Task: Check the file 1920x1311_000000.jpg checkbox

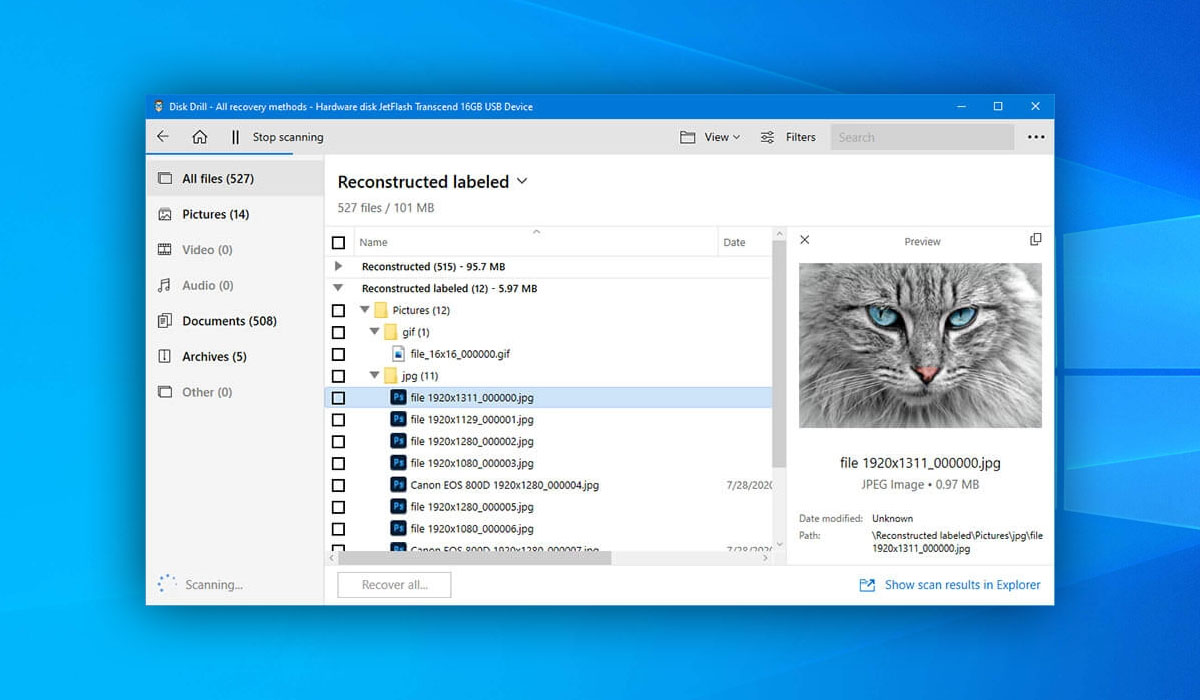Action: pos(338,398)
